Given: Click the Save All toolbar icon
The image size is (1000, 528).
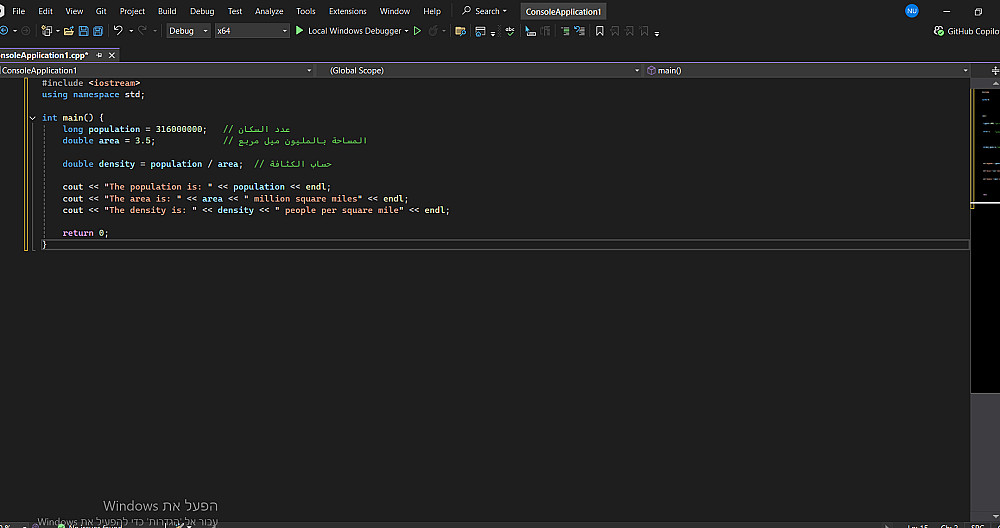Looking at the screenshot, I should [x=98, y=31].
